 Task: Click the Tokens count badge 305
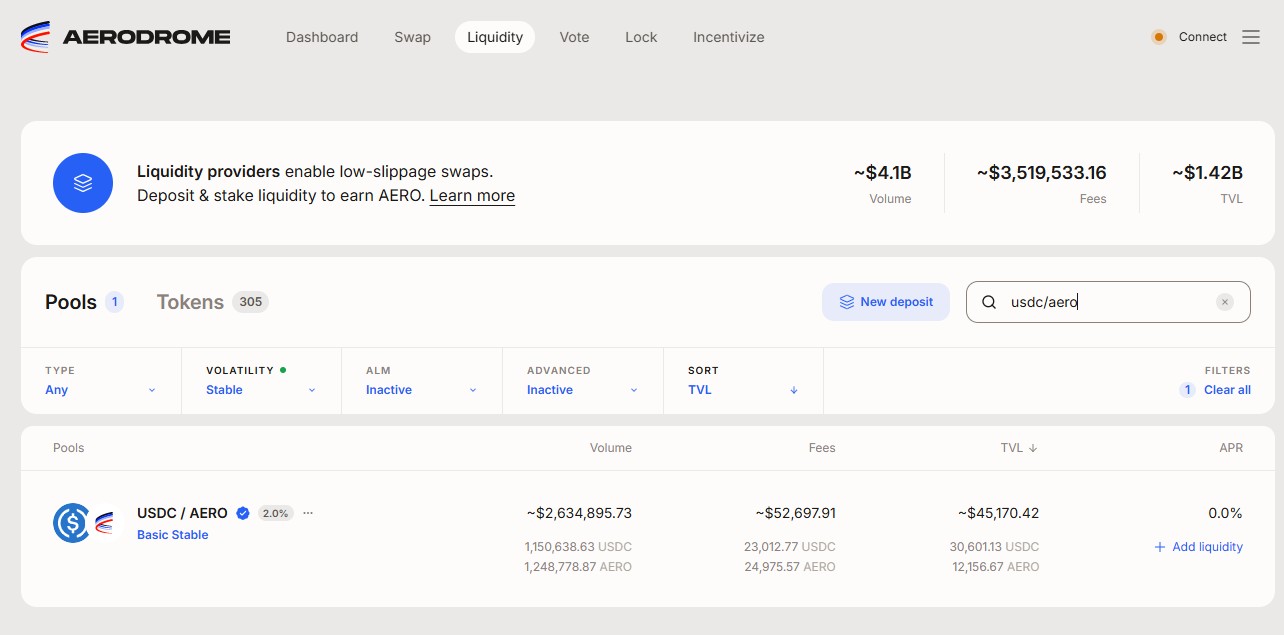tap(250, 302)
